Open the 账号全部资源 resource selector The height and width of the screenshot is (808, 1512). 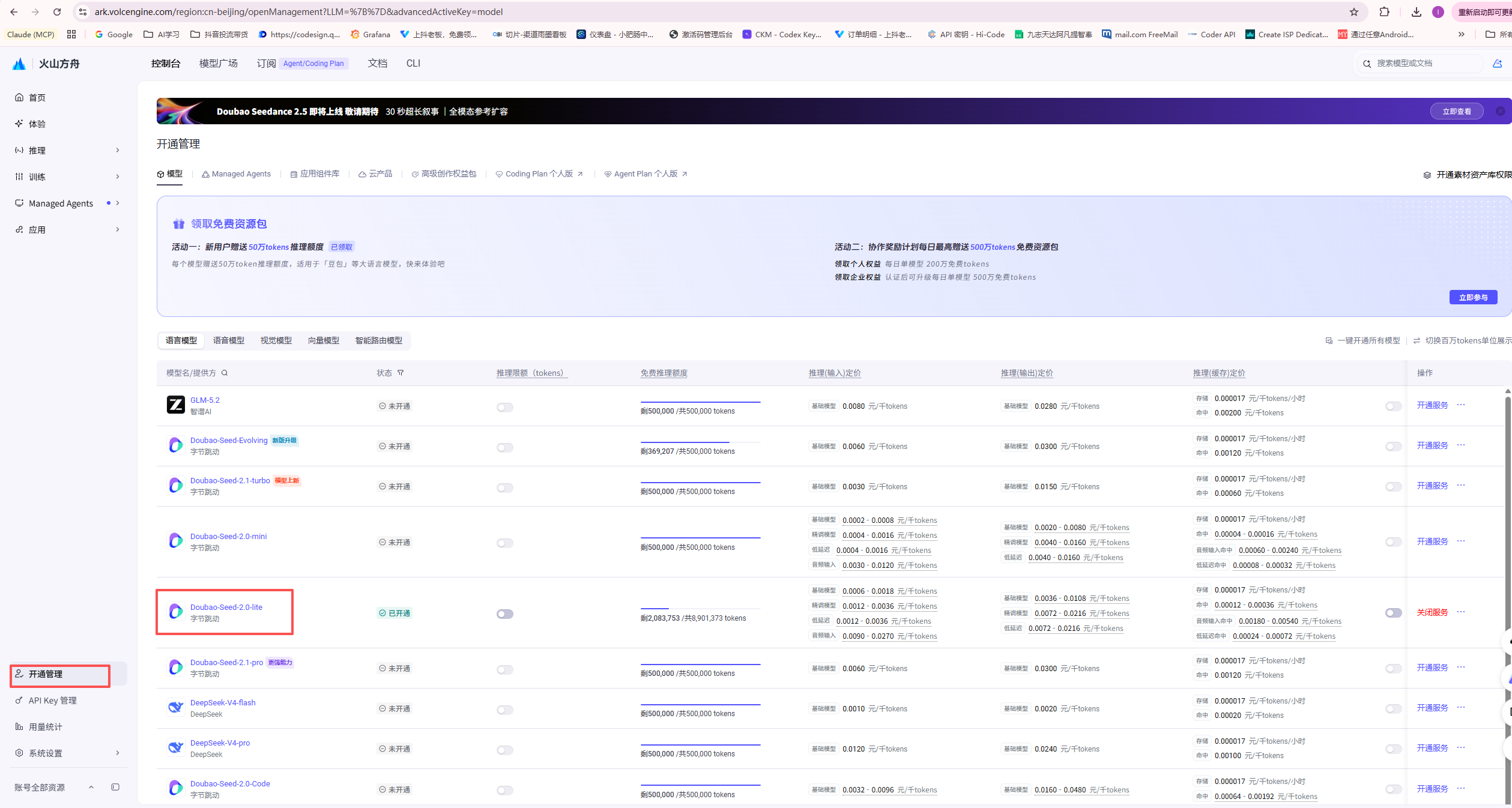[x=54, y=787]
